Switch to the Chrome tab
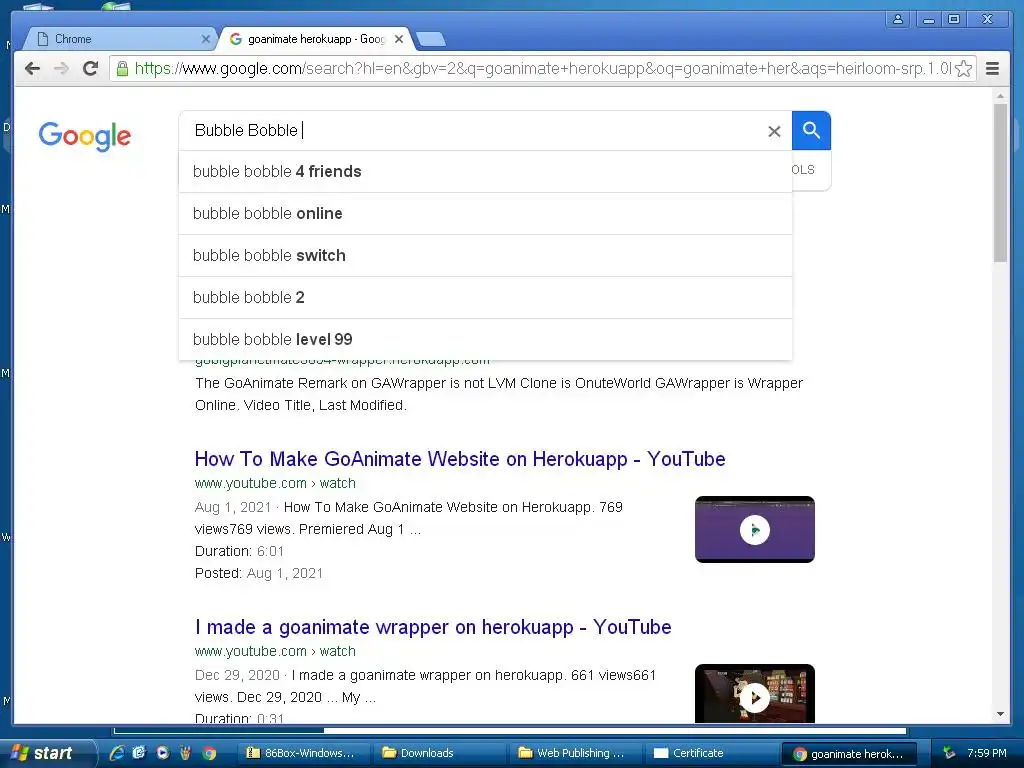This screenshot has height=768, width=1024. tap(118, 39)
